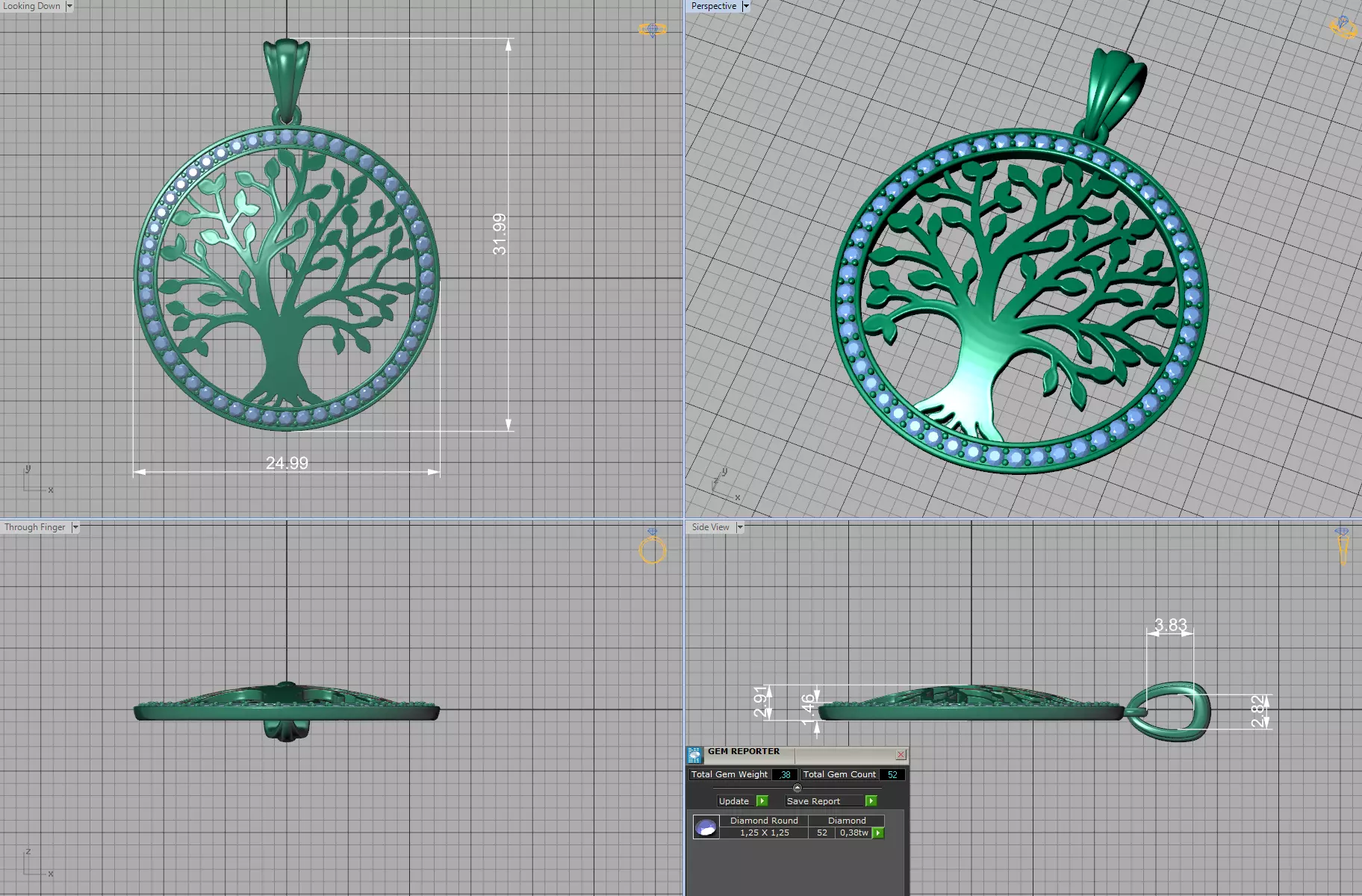Close the Gem Reporter panel

point(901,754)
